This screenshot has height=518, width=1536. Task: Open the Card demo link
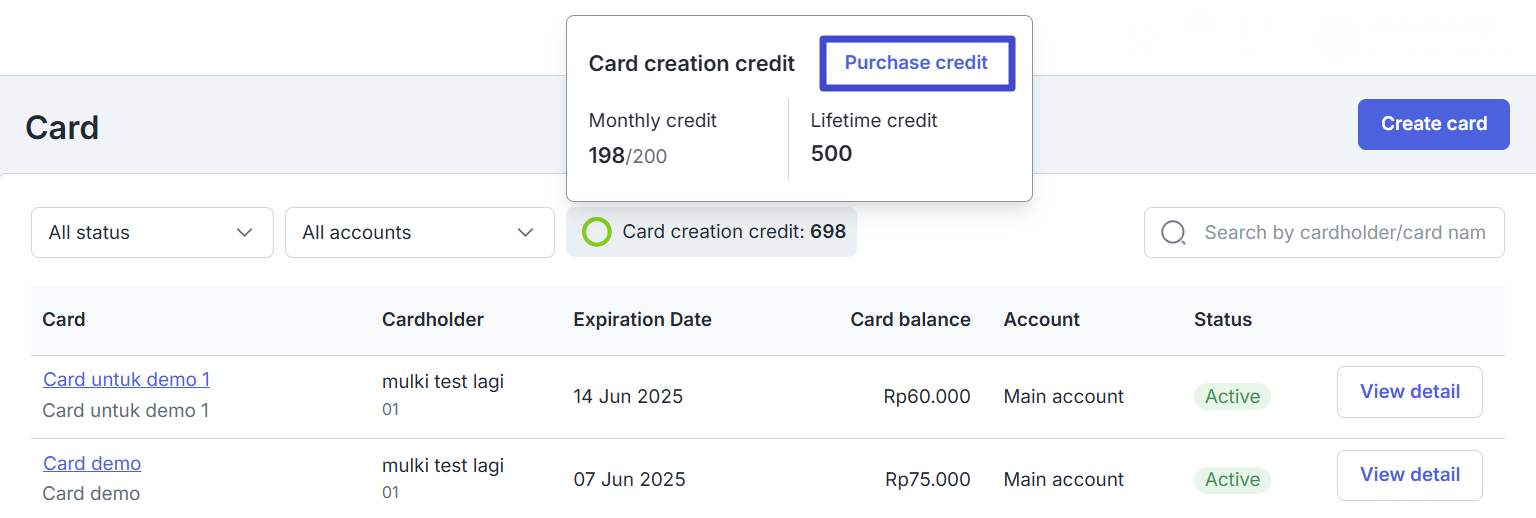click(x=92, y=463)
